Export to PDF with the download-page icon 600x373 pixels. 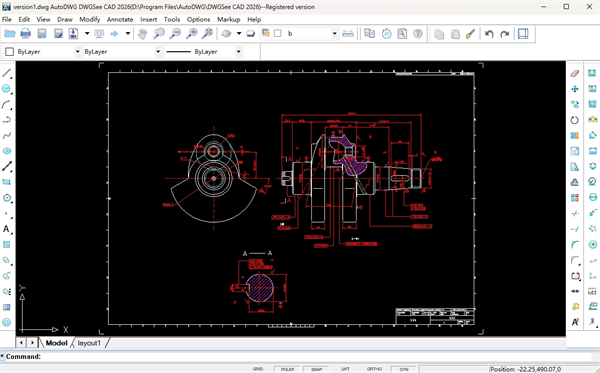pyautogui.click(x=73, y=34)
